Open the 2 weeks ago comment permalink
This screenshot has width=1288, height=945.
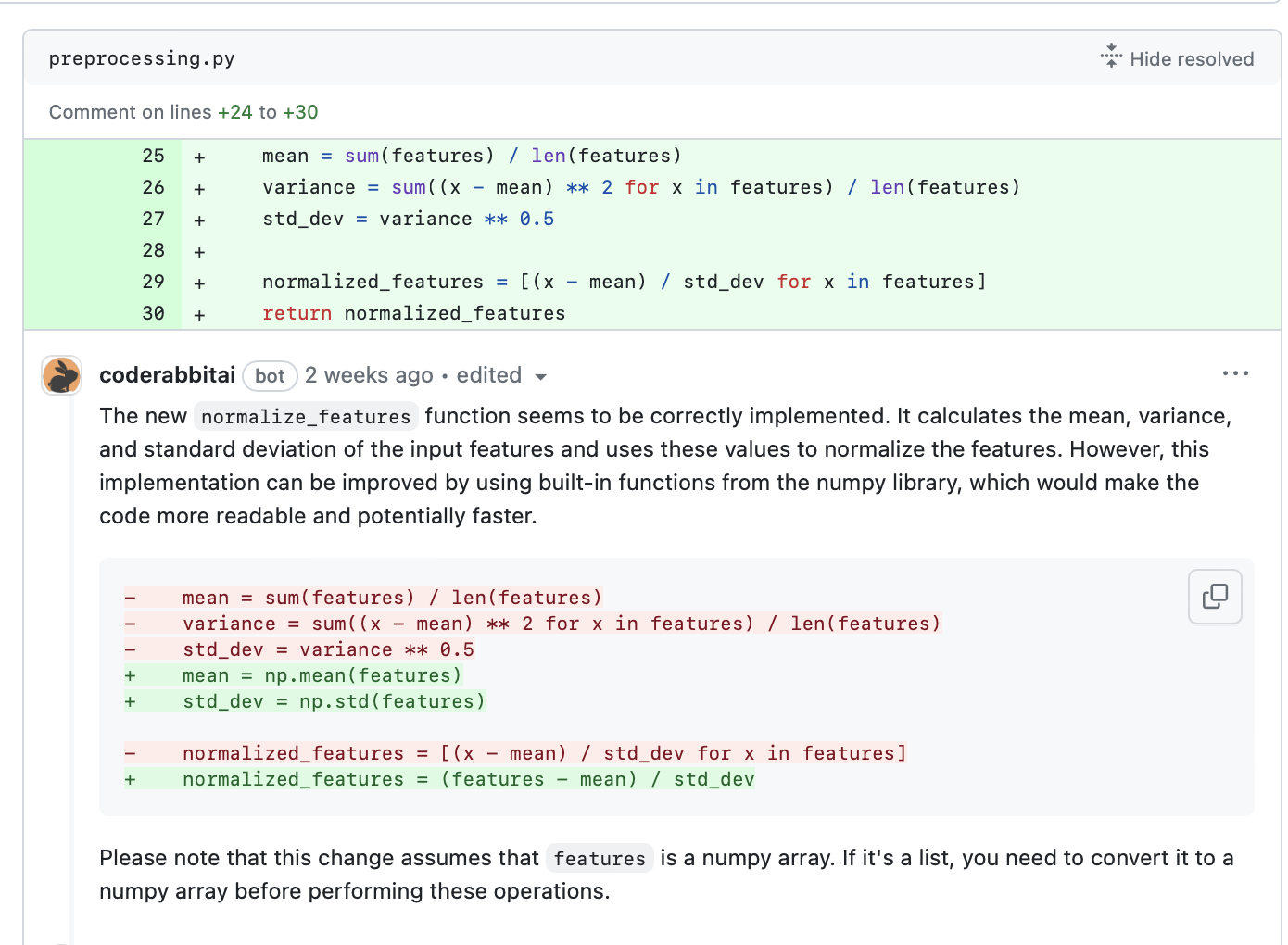369,375
